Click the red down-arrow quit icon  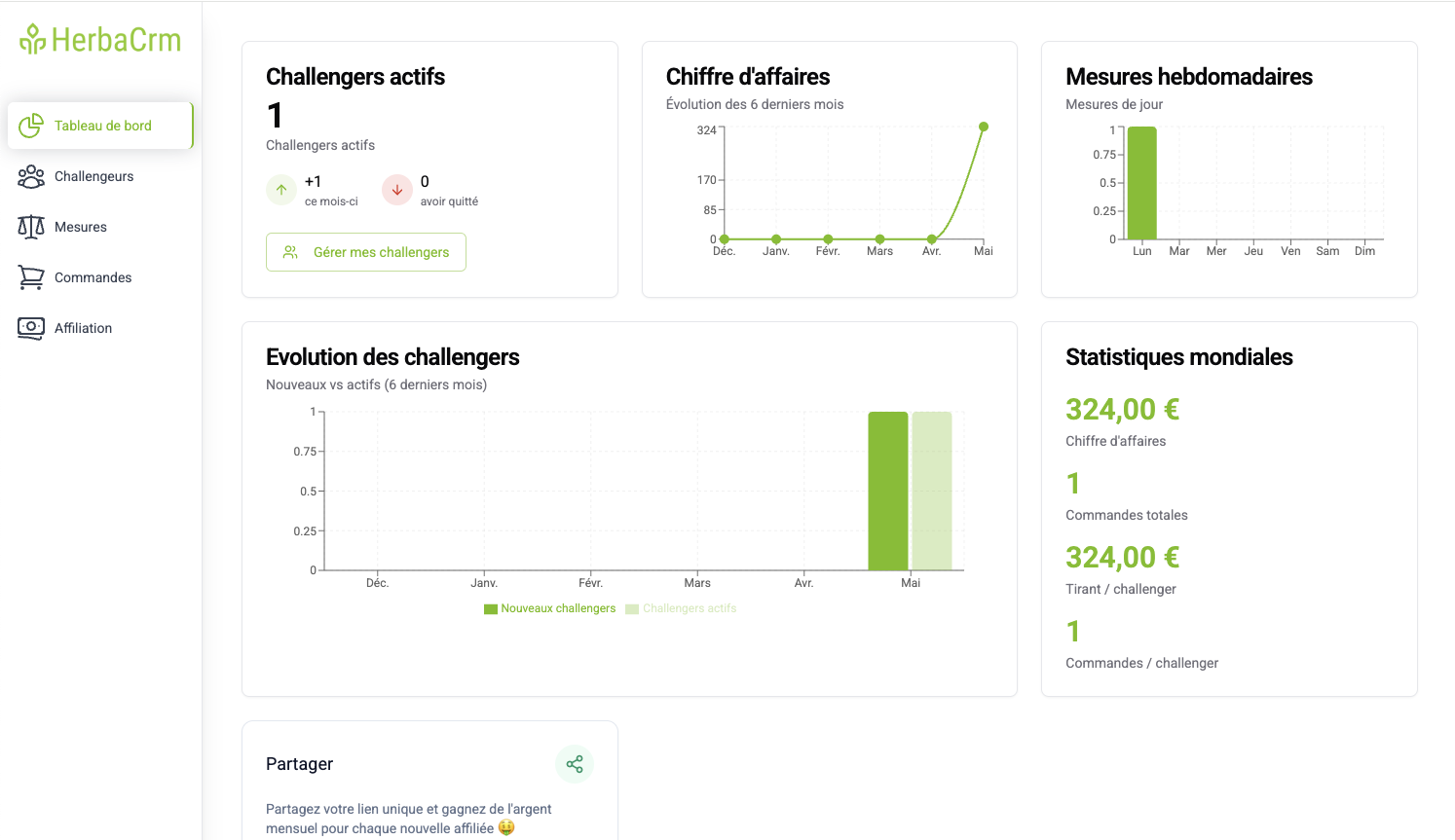tap(397, 190)
